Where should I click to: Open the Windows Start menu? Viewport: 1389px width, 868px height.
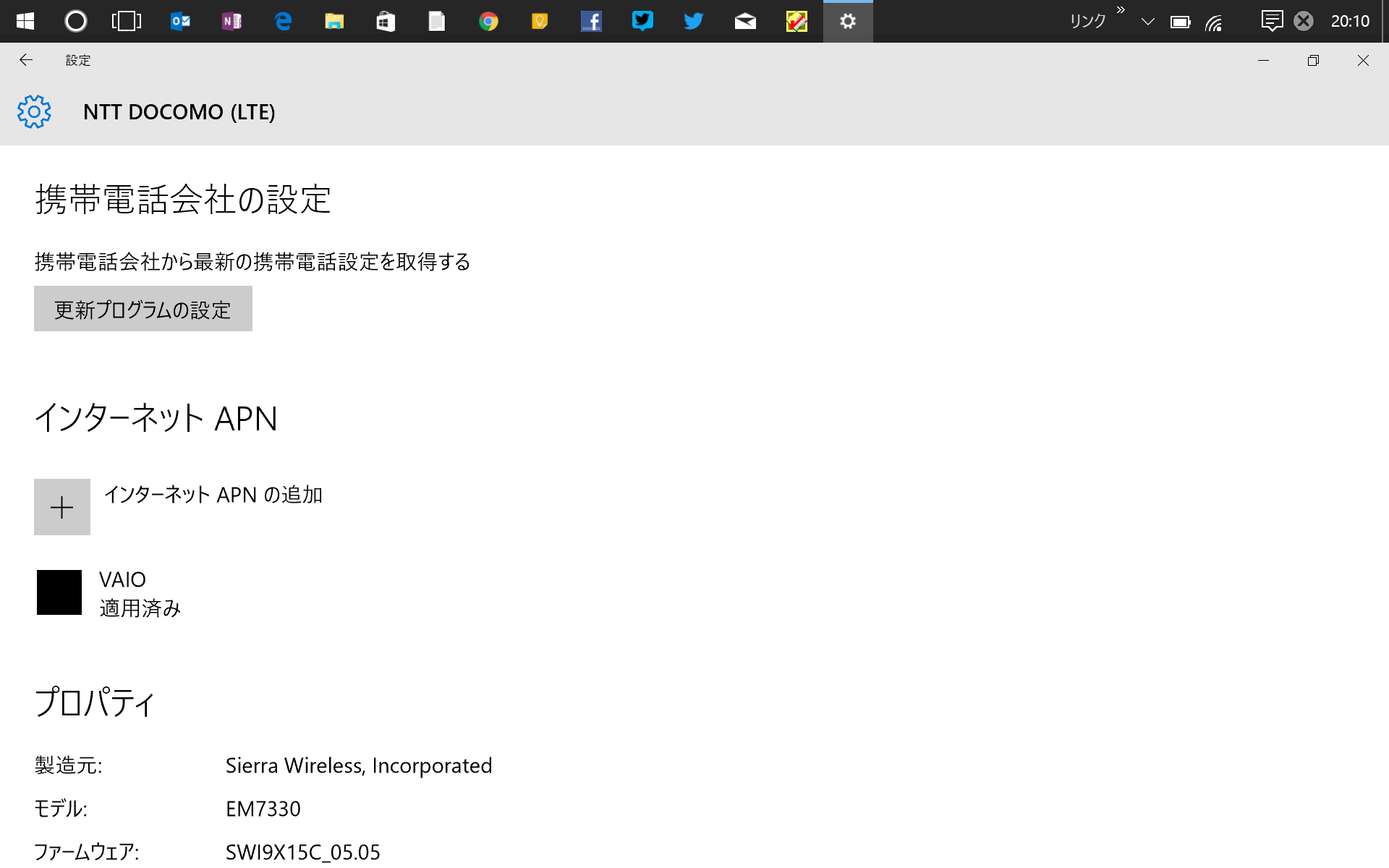click(x=25, y=22)
